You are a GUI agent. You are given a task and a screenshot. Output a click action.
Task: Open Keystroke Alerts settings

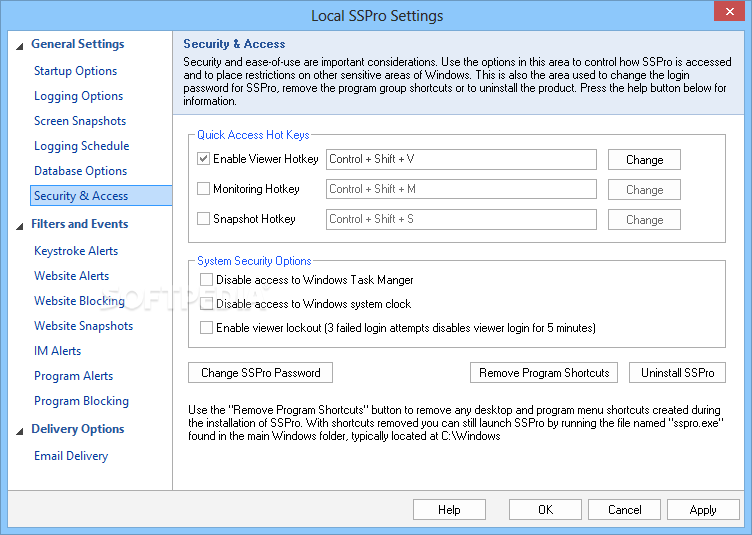point(76,251)
